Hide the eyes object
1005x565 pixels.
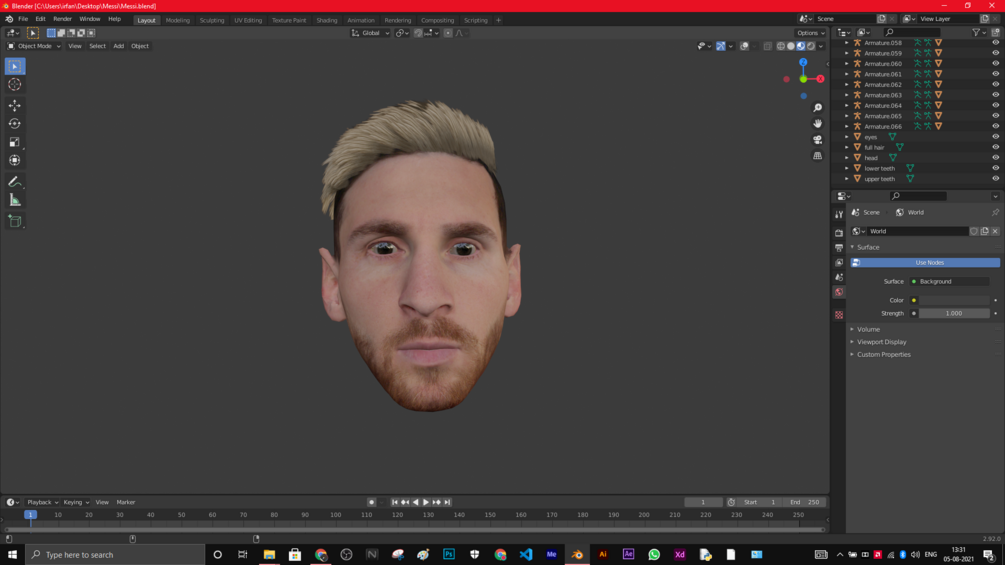[995, 137]
